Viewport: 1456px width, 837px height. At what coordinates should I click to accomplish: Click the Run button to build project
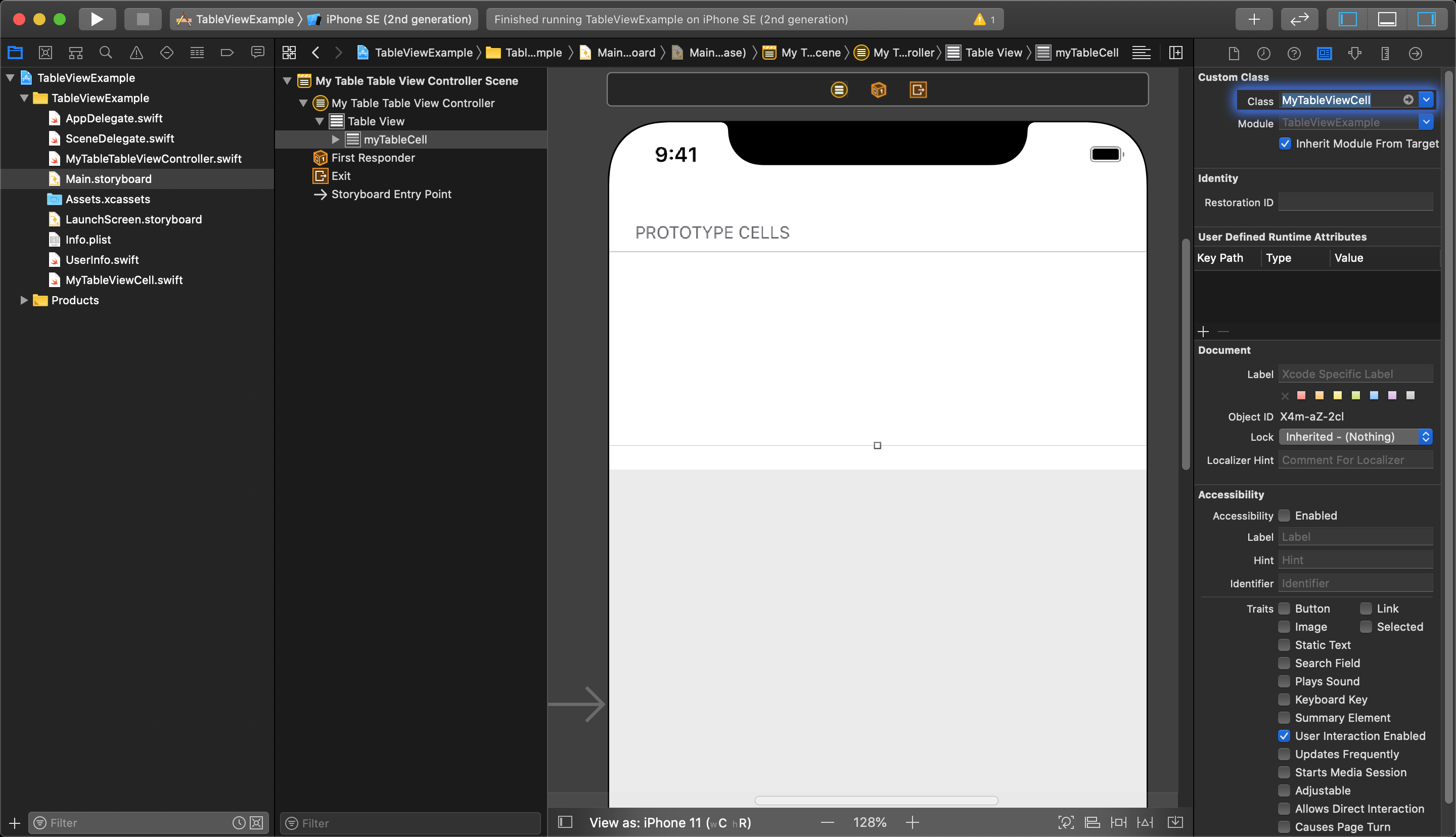point(95,19)
